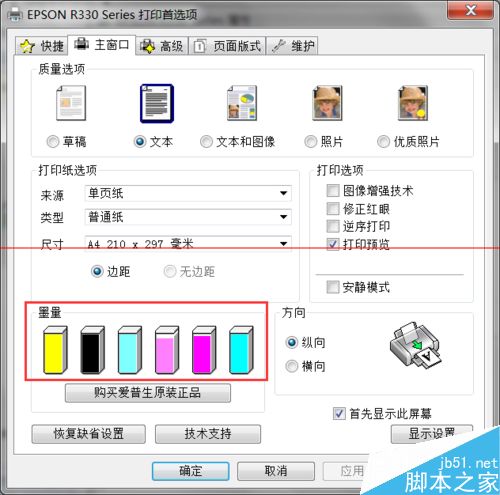Open the 来源 paper source dropdown

tap(188, 193)
